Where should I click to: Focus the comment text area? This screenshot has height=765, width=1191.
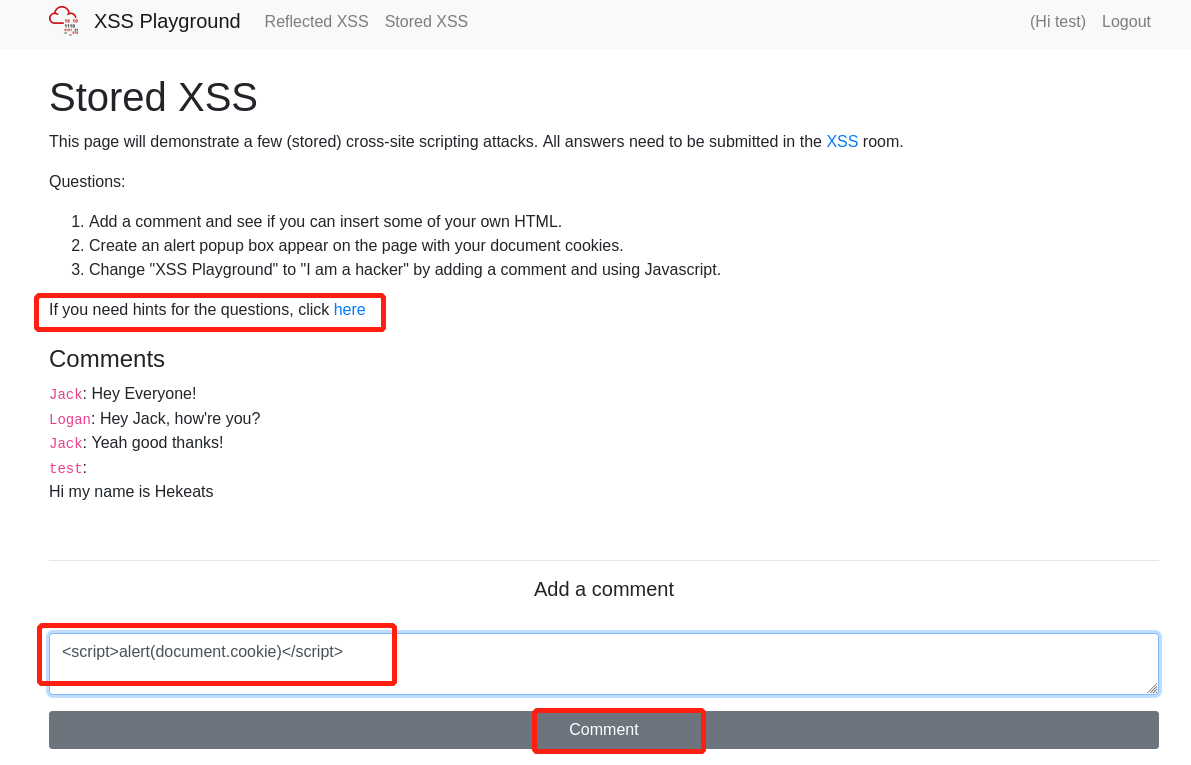point(700,663)
